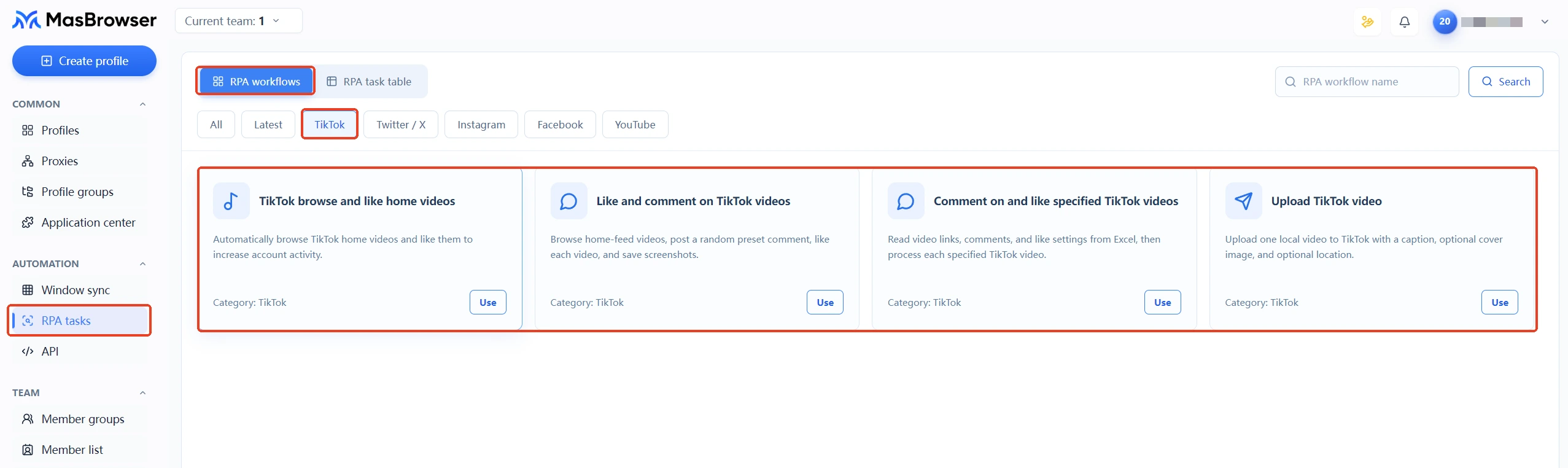1568x468 pixels.
Task: Select the Facebook category filter
Action: pos(560,125)
